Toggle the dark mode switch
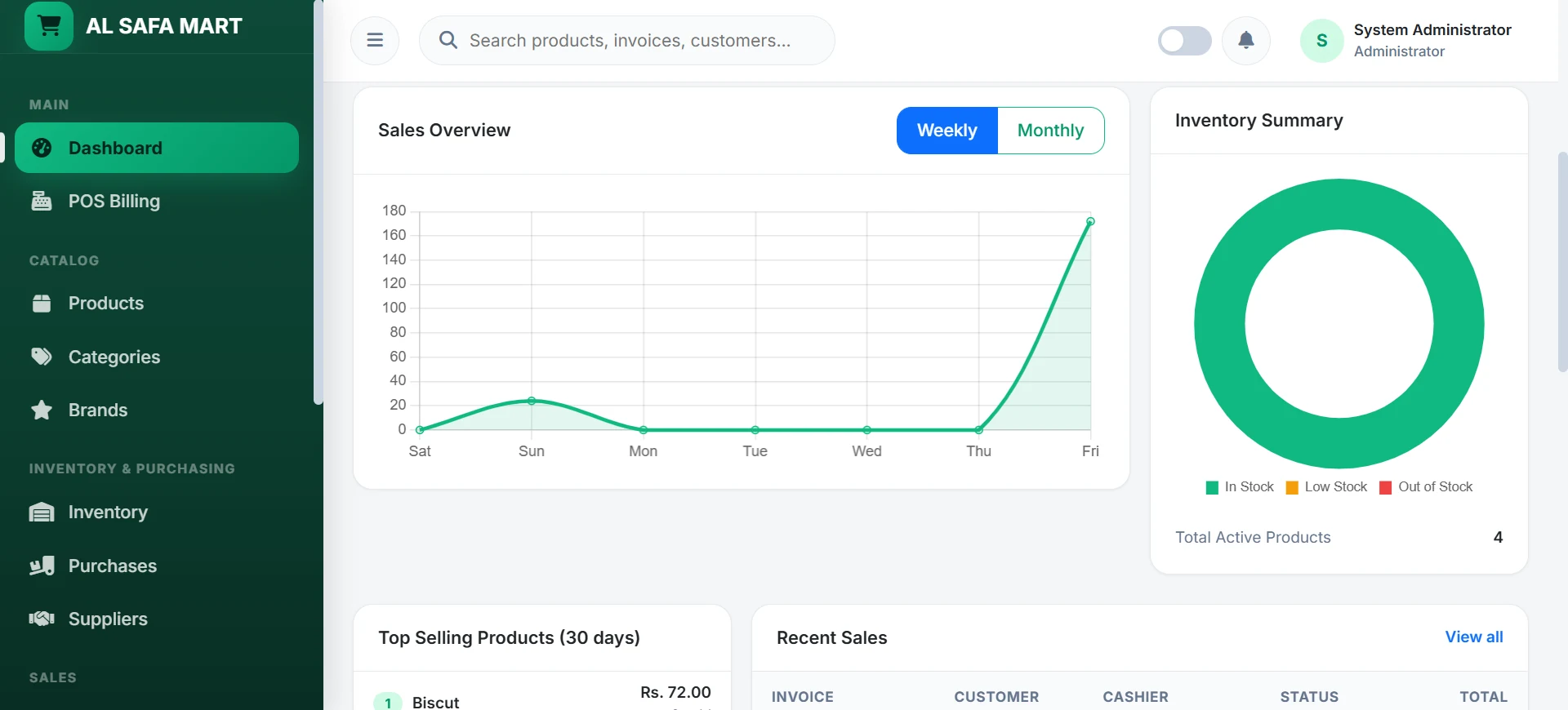Image resolution: width=1568 pixels, height=710 pixels. pos(1184,41)
